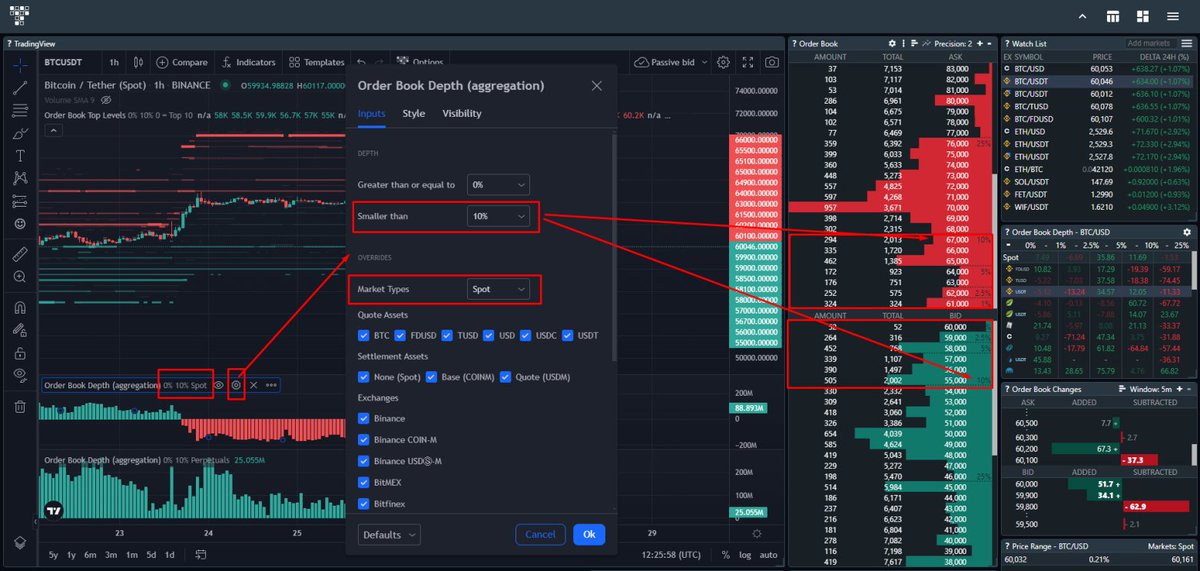Screen dimensions: 1200x571
Task: Open settings for Order Book Depth indicator
Action: pos(236,385)
